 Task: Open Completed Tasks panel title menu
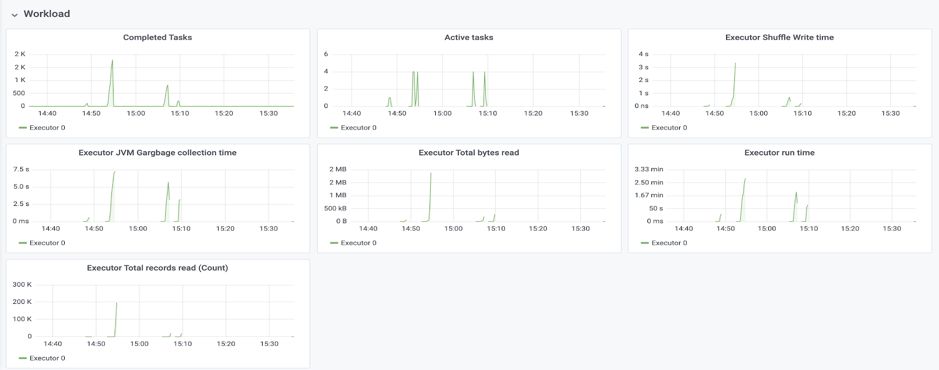tap(157, 37)
